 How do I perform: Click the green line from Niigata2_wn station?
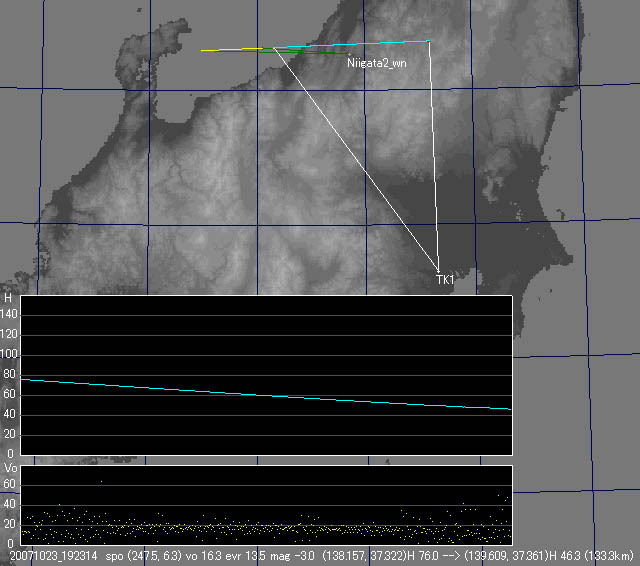pos(282,52)
